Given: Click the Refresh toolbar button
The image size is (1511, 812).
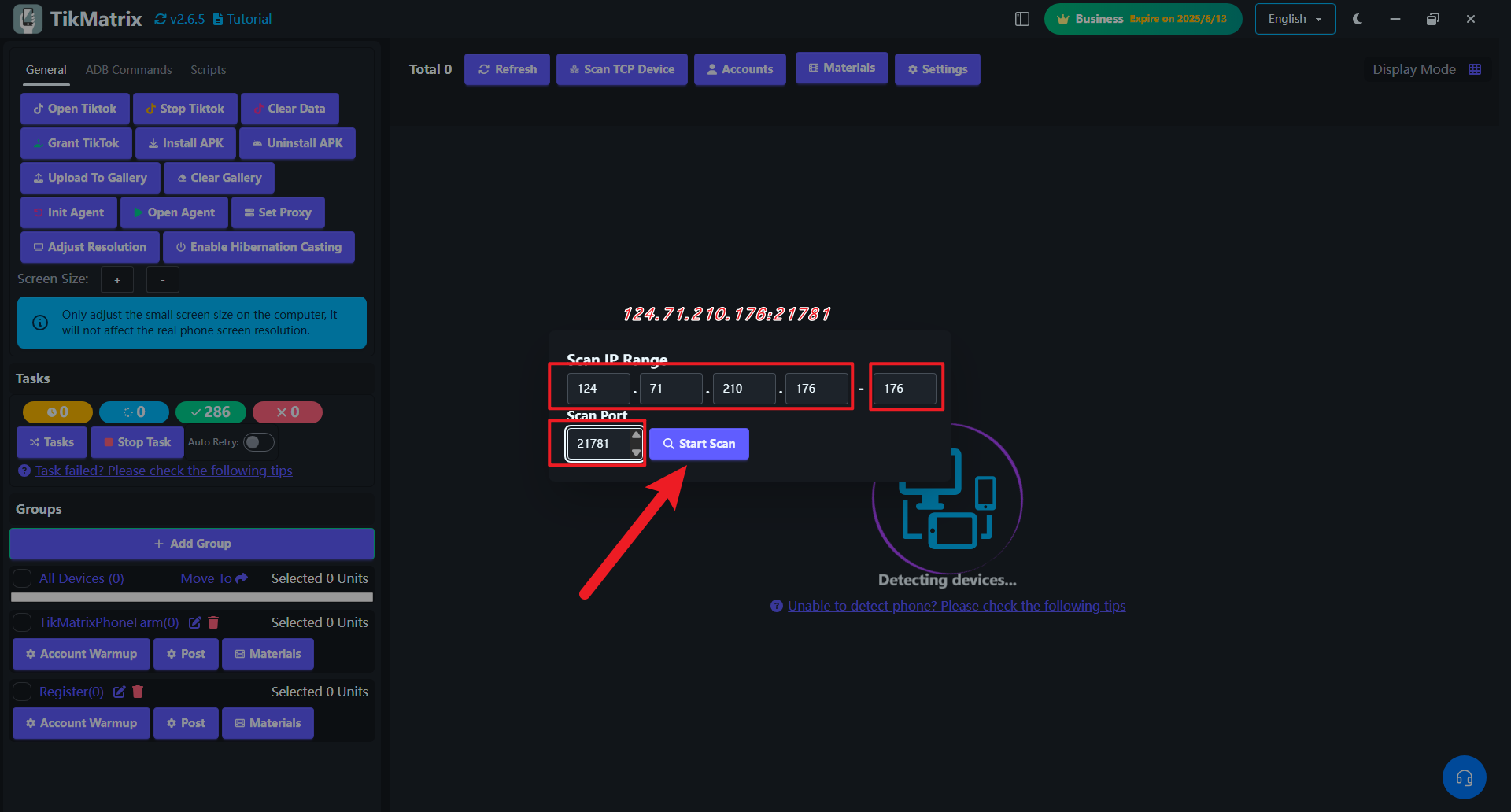Looking at the screenshot, I should (507, 69).
